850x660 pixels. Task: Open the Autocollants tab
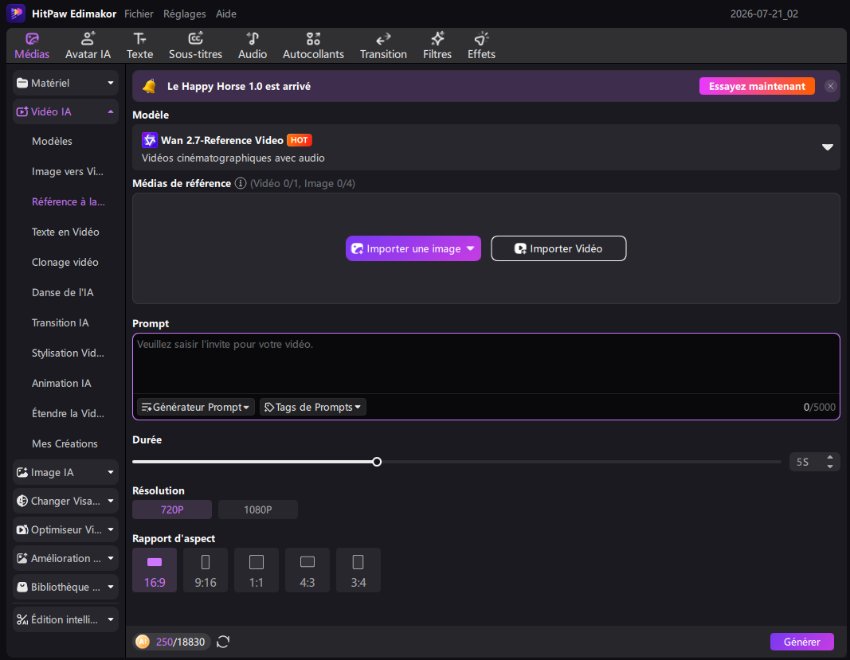[313, 46]
